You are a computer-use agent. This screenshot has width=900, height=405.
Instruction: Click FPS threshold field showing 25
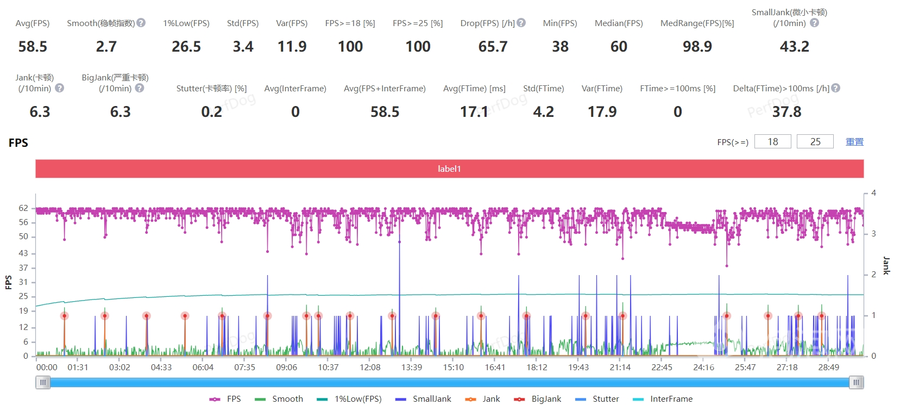point(815,142)
